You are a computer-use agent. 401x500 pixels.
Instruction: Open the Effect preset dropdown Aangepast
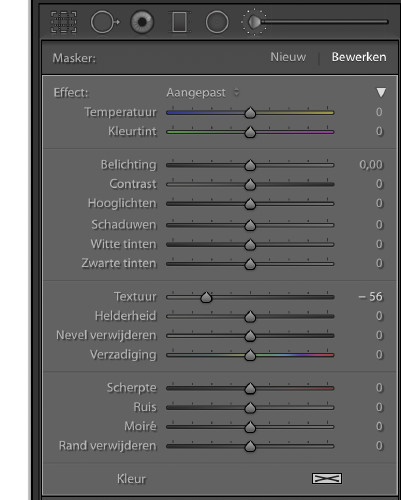(196, 92)
